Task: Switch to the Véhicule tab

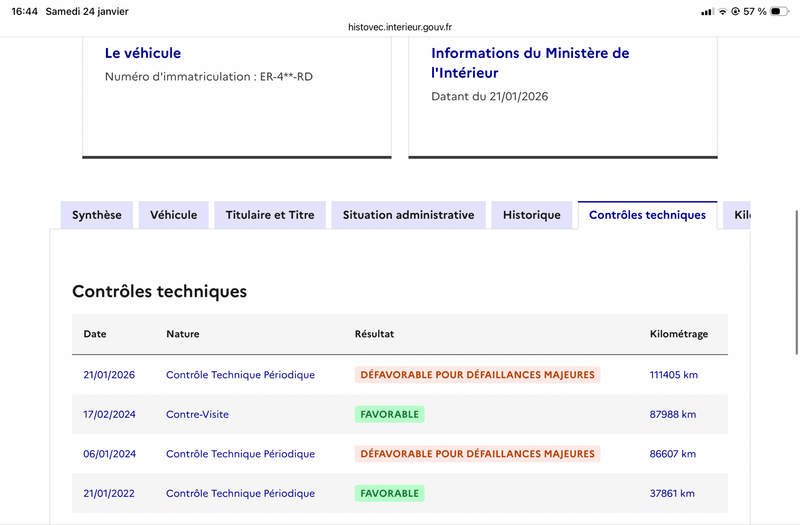Action: pyautogui.click(x=174, y=215)
